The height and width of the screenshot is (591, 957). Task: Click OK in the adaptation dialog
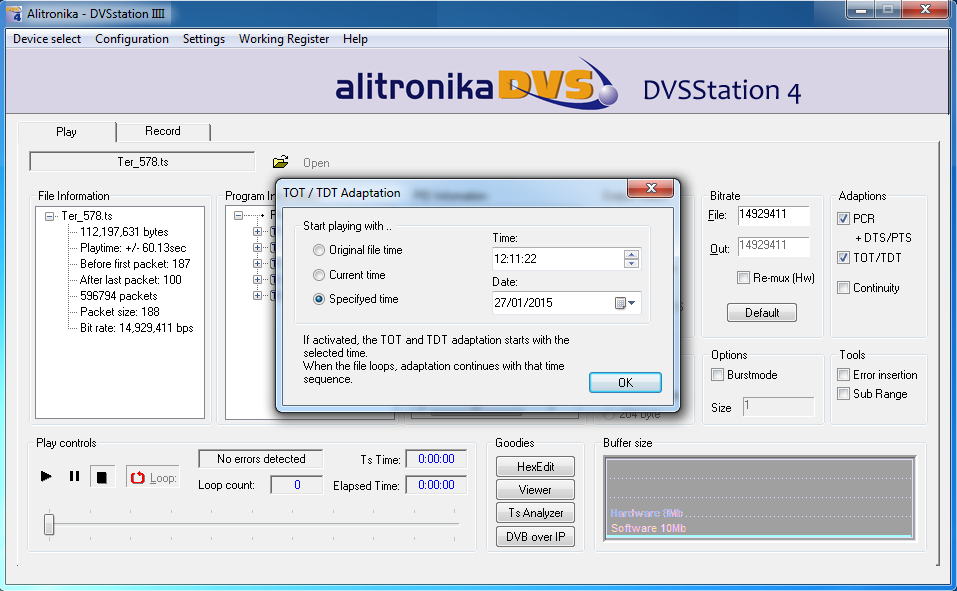[x=625, y=383]
